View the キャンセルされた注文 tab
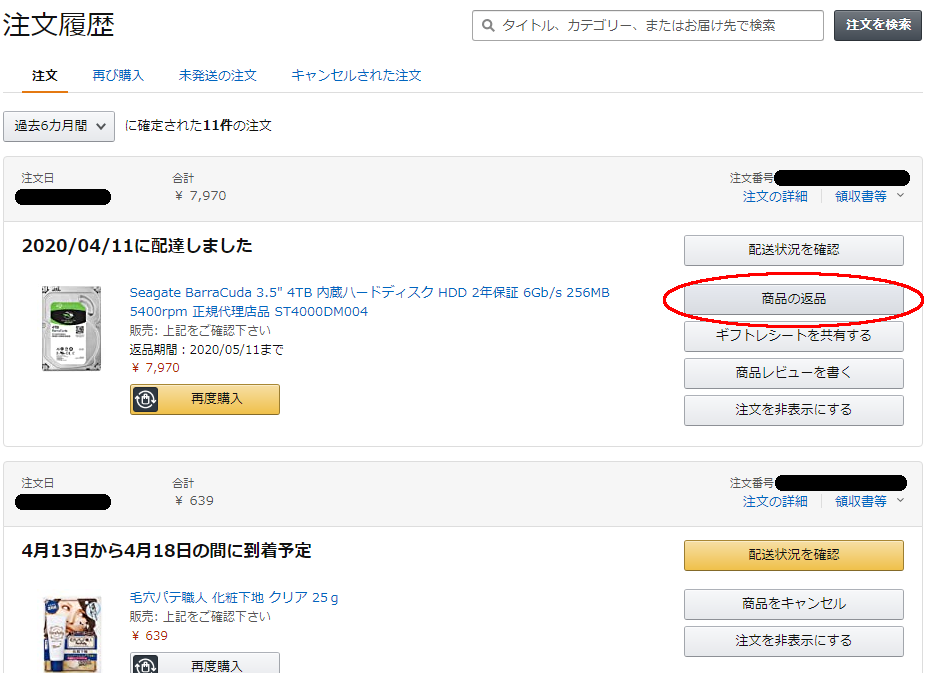Image resolution: width=934 pixels, height=673 pixels. (x=356, y=74)
